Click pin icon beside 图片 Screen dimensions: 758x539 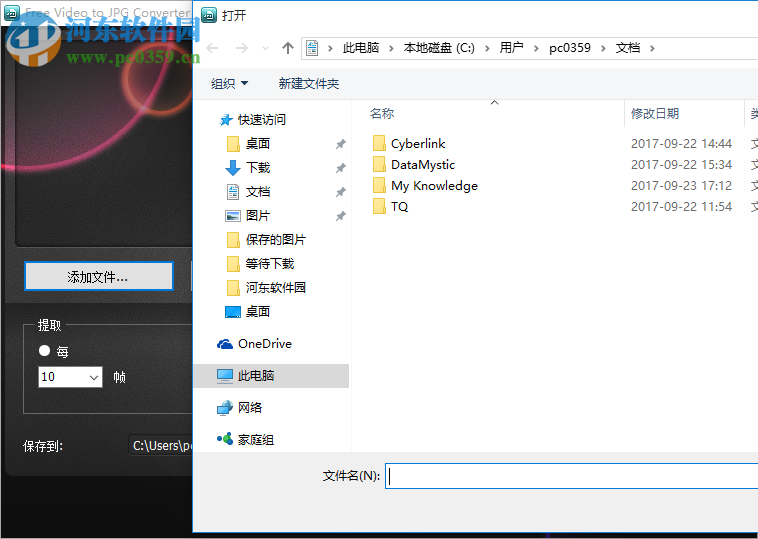pyautogui.click(x=341, y=216)
